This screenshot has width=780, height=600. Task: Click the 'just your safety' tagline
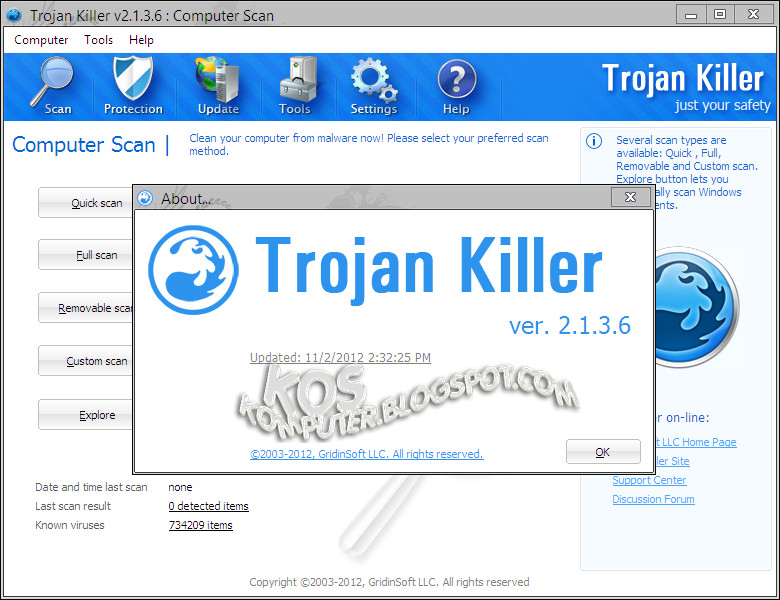click(722, 105)
